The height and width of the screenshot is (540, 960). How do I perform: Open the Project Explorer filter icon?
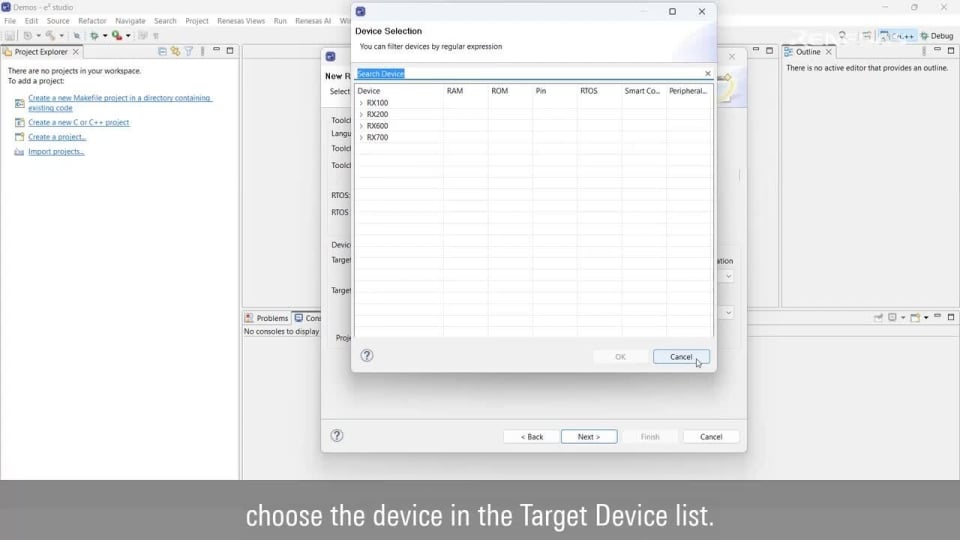pos(189,52)
